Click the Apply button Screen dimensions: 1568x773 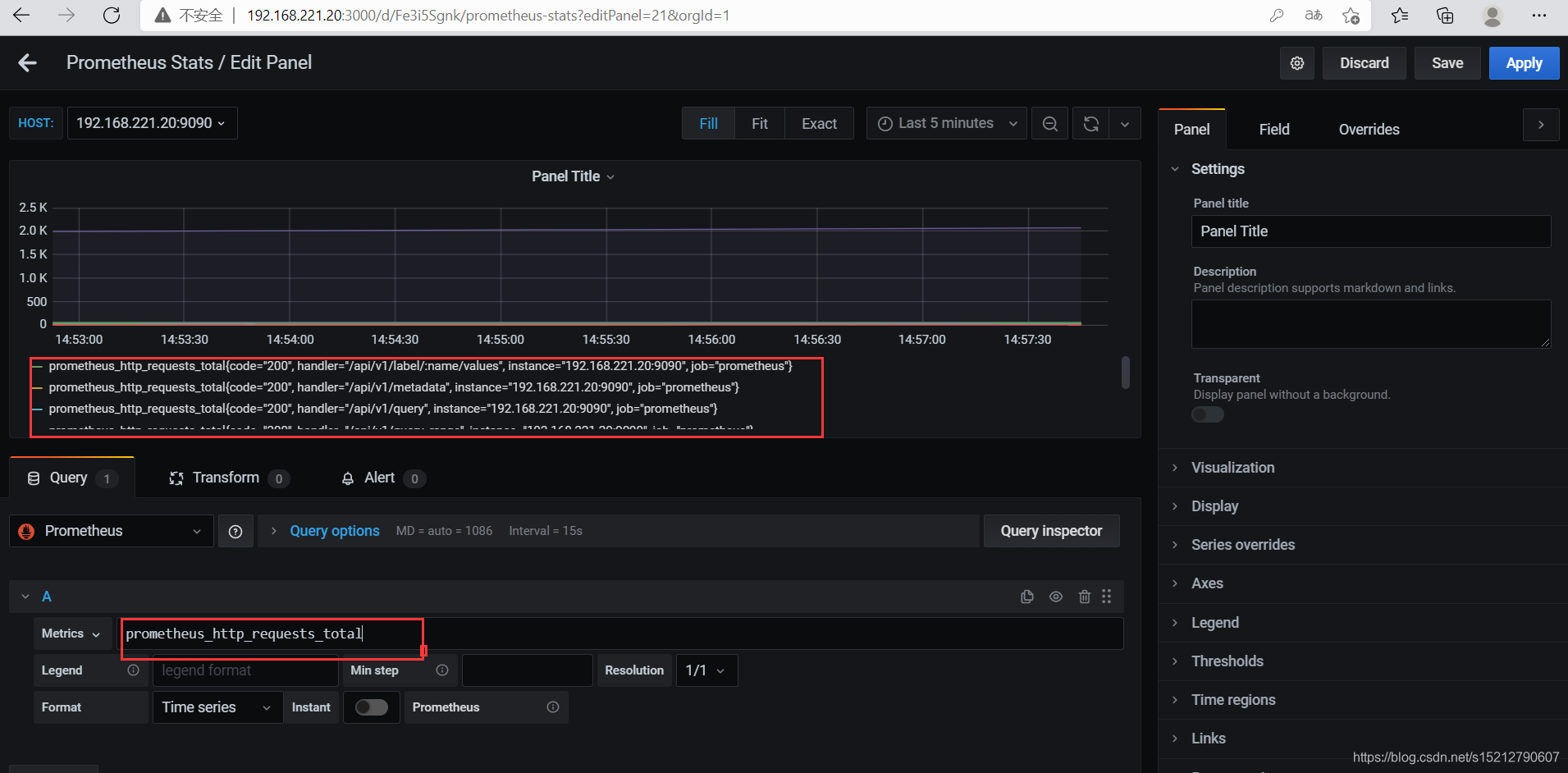[1524, 63]
